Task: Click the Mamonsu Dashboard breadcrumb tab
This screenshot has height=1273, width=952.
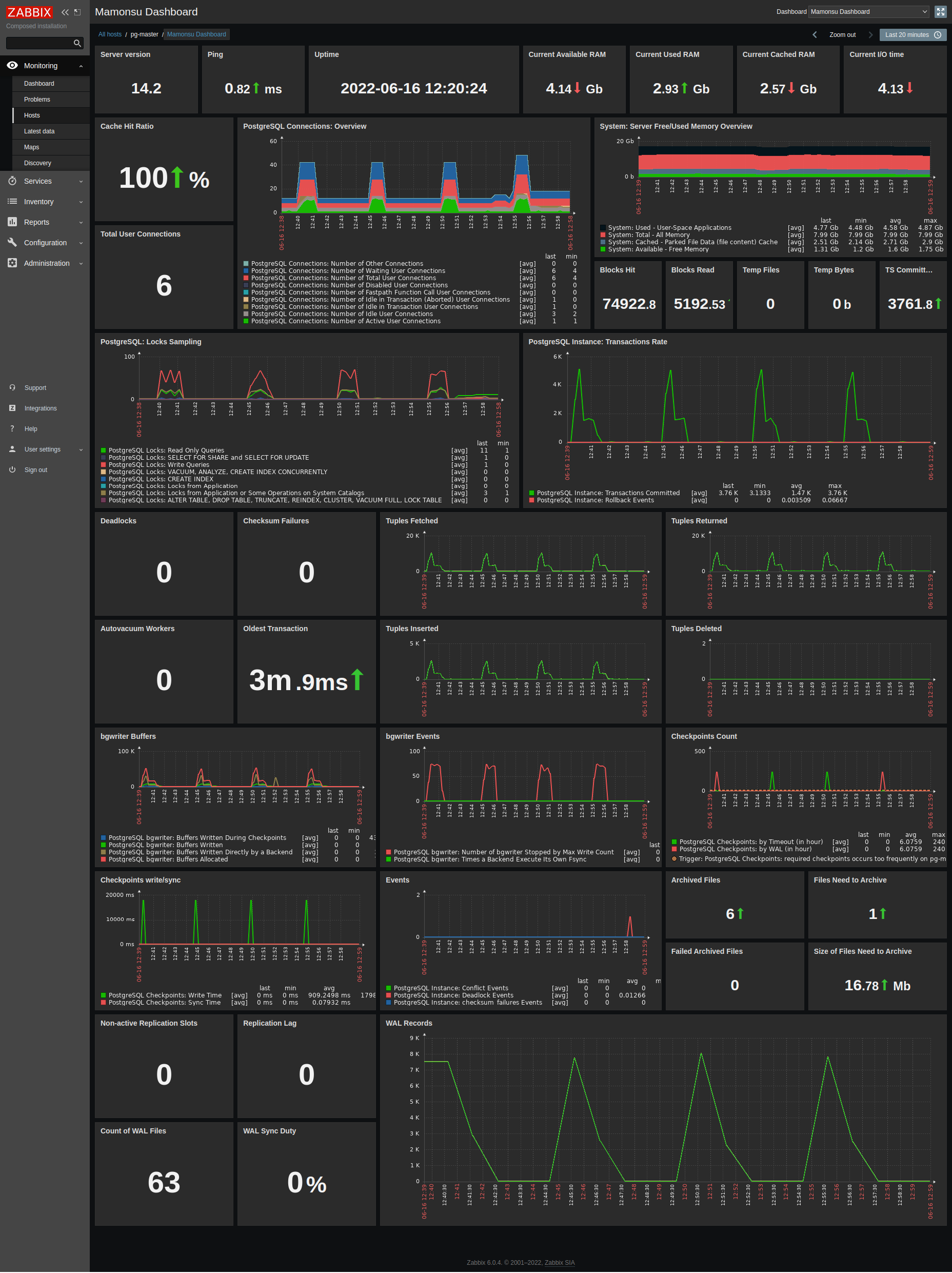Action: (196, 34)
